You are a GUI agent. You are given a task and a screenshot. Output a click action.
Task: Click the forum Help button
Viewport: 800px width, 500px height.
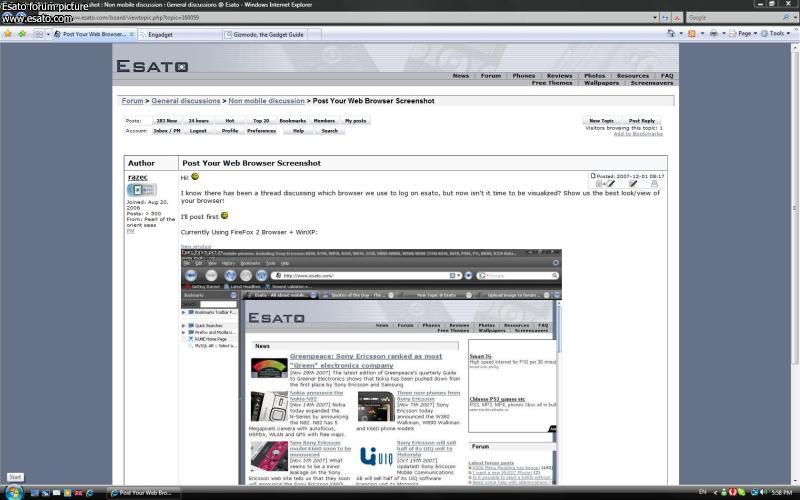pyautogui.click(x=298, y=131)
